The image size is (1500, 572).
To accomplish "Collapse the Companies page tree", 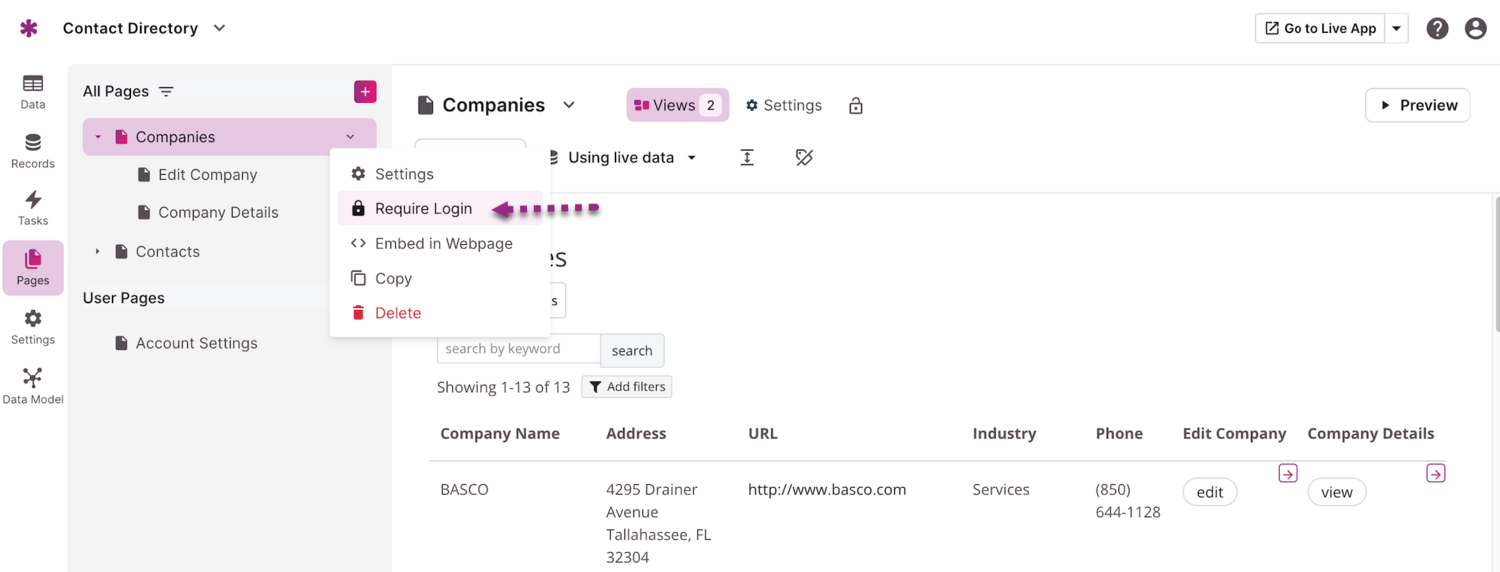I will (x=98, y=137).
